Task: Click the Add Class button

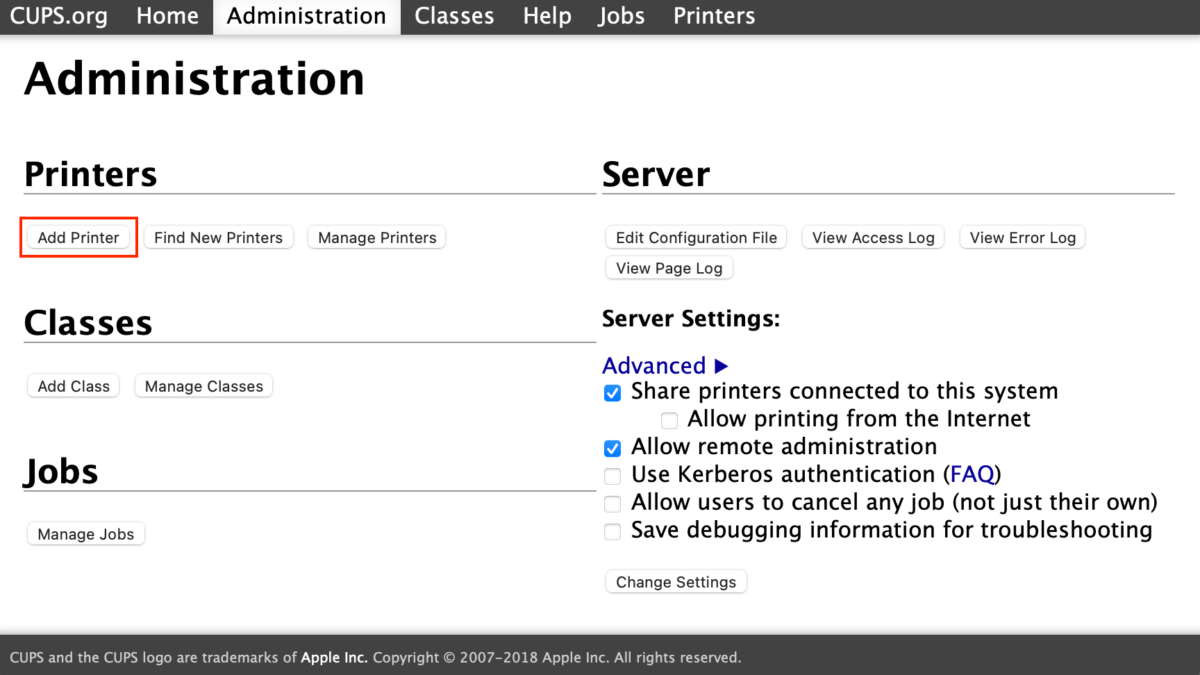Action: pyautogui.click(x=73, y=386)
